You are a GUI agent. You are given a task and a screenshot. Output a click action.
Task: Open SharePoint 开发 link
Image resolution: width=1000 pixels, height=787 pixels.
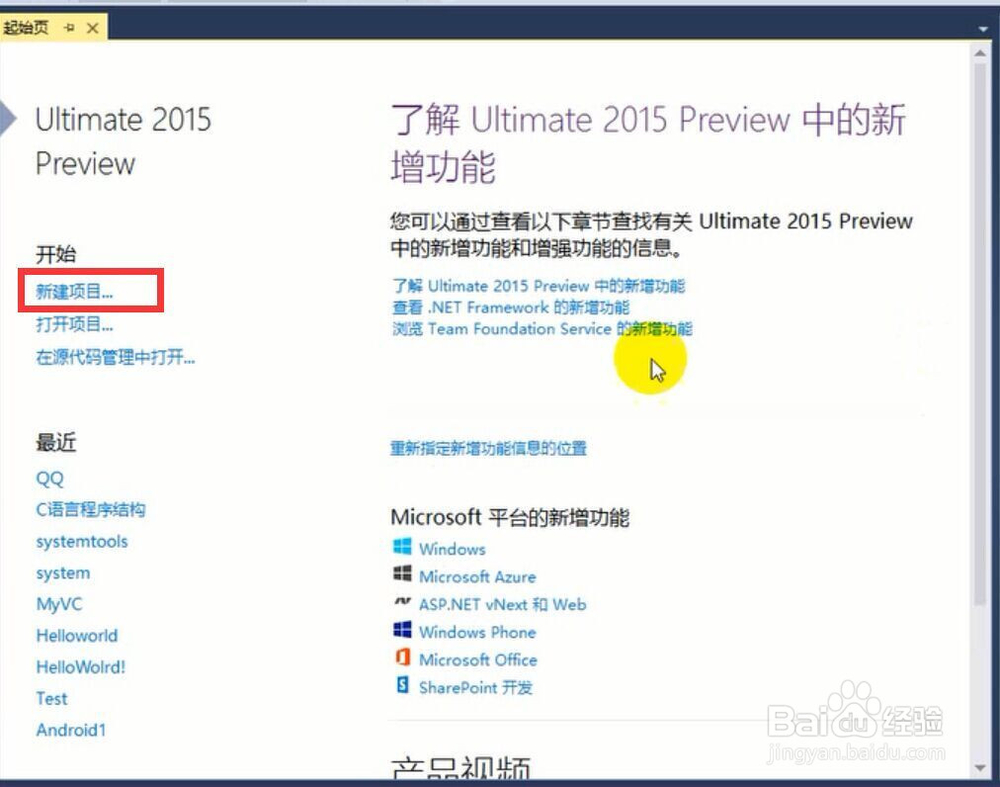476,688
